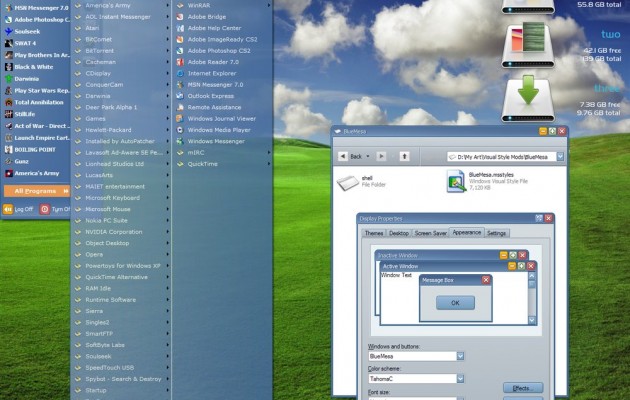
Task: Switch to the Themes tab
Action: [374, 233]
